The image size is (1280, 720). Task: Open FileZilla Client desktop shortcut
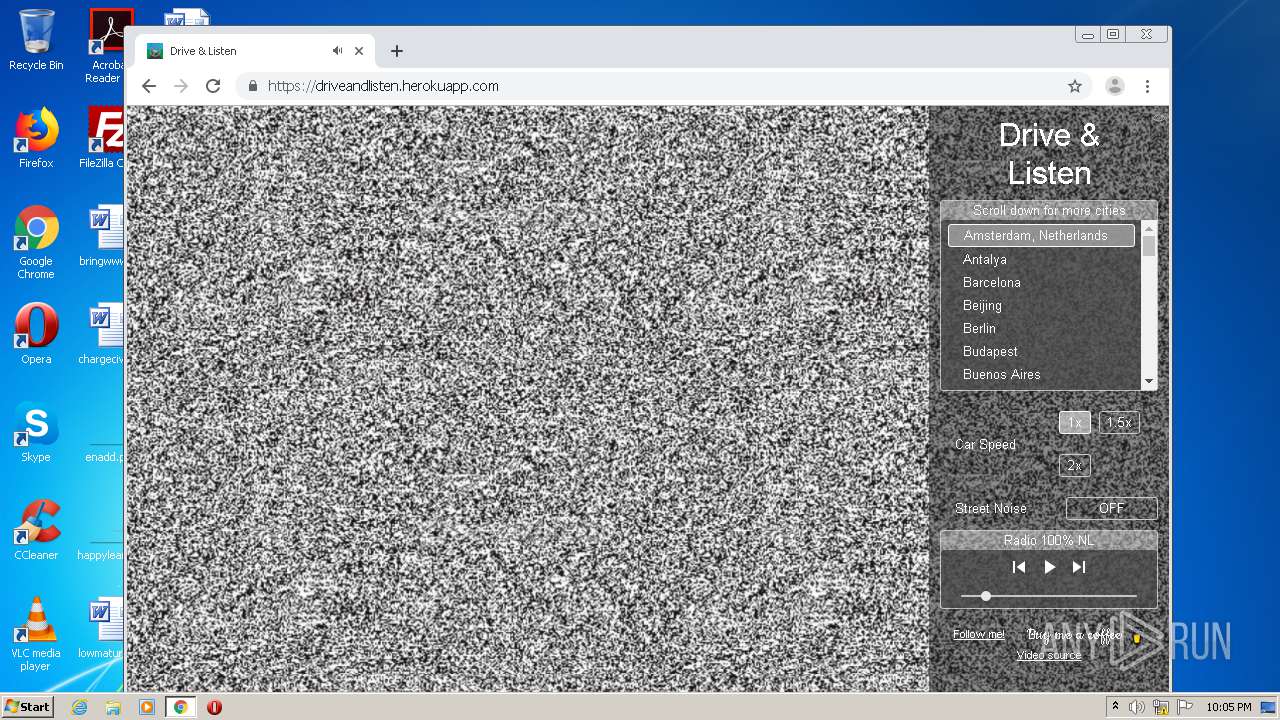pyautogui.click(x=103, y=139)
